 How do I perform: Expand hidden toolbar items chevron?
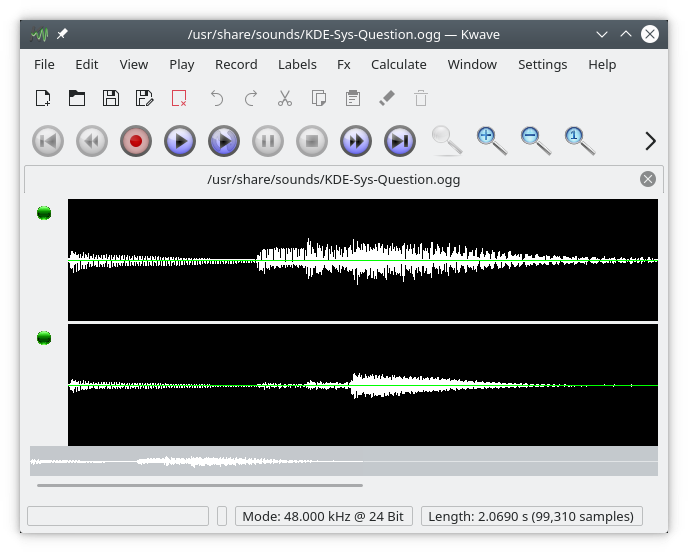650,141
